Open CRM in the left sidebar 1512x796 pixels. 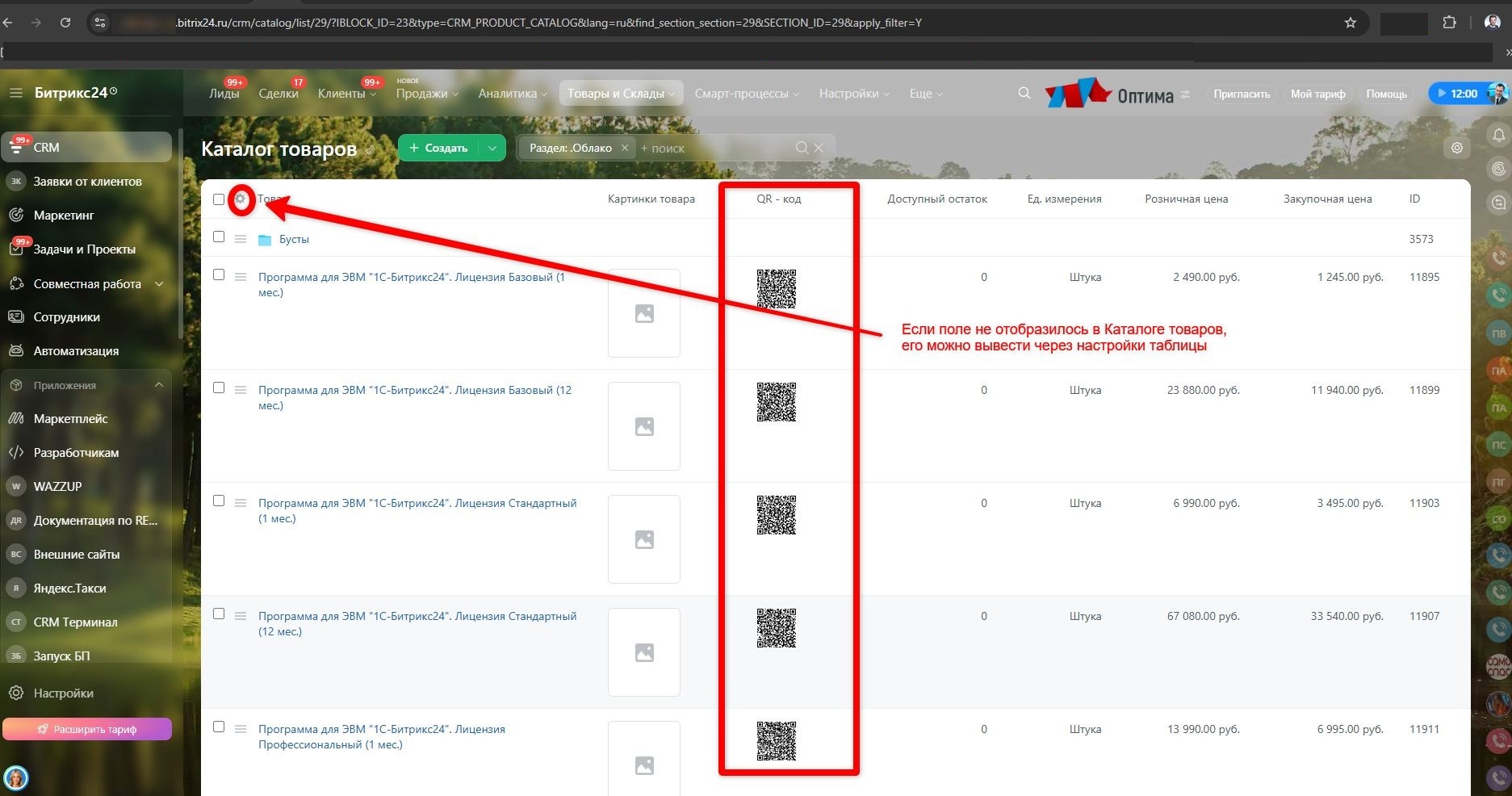click(86, 147)
